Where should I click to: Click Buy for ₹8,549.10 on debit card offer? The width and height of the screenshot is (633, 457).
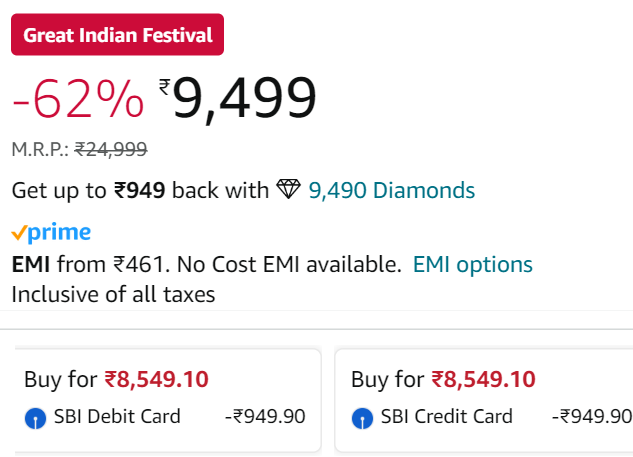pyautogui.click(x=116, y=379)
